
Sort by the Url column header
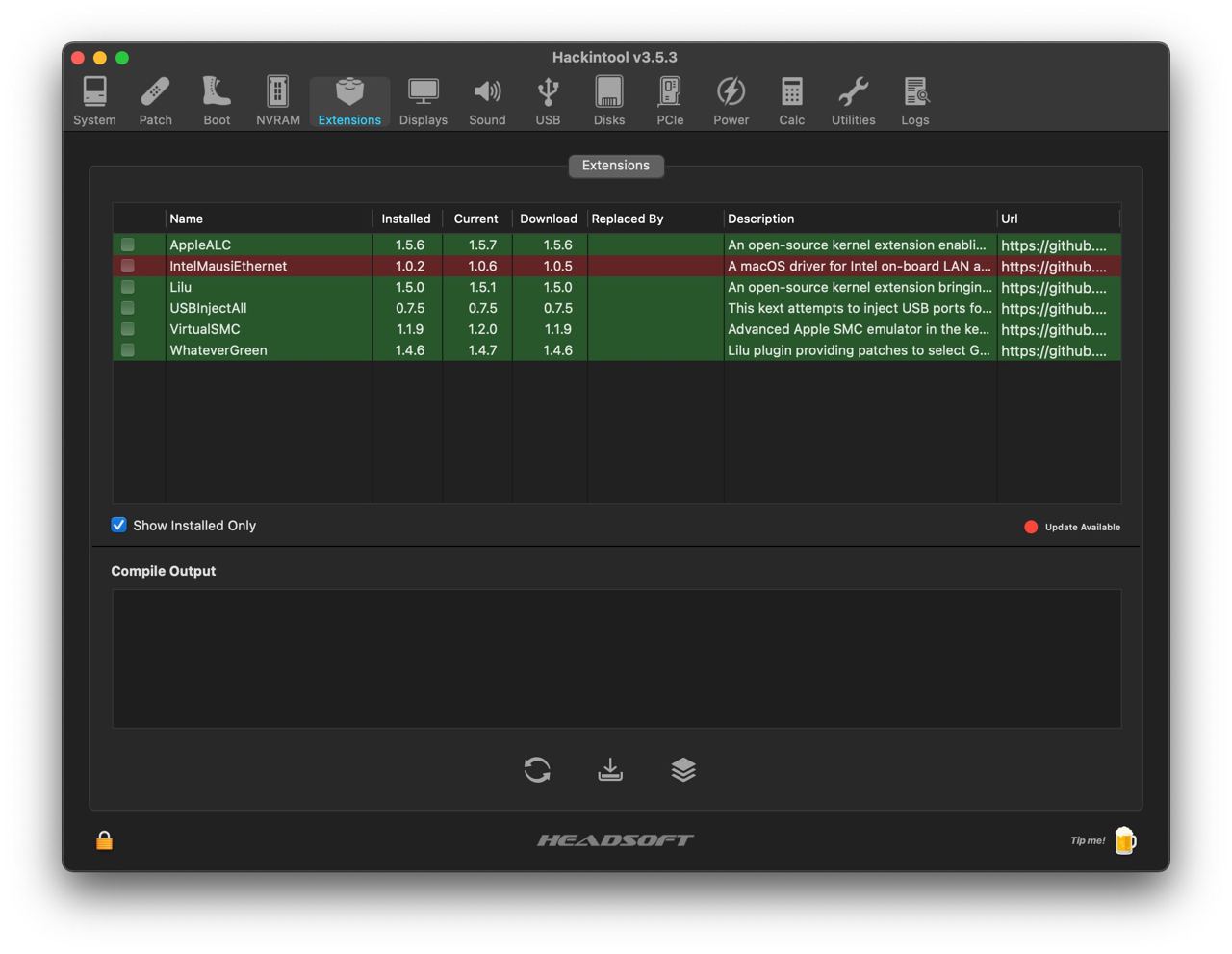coord(1059,219)
